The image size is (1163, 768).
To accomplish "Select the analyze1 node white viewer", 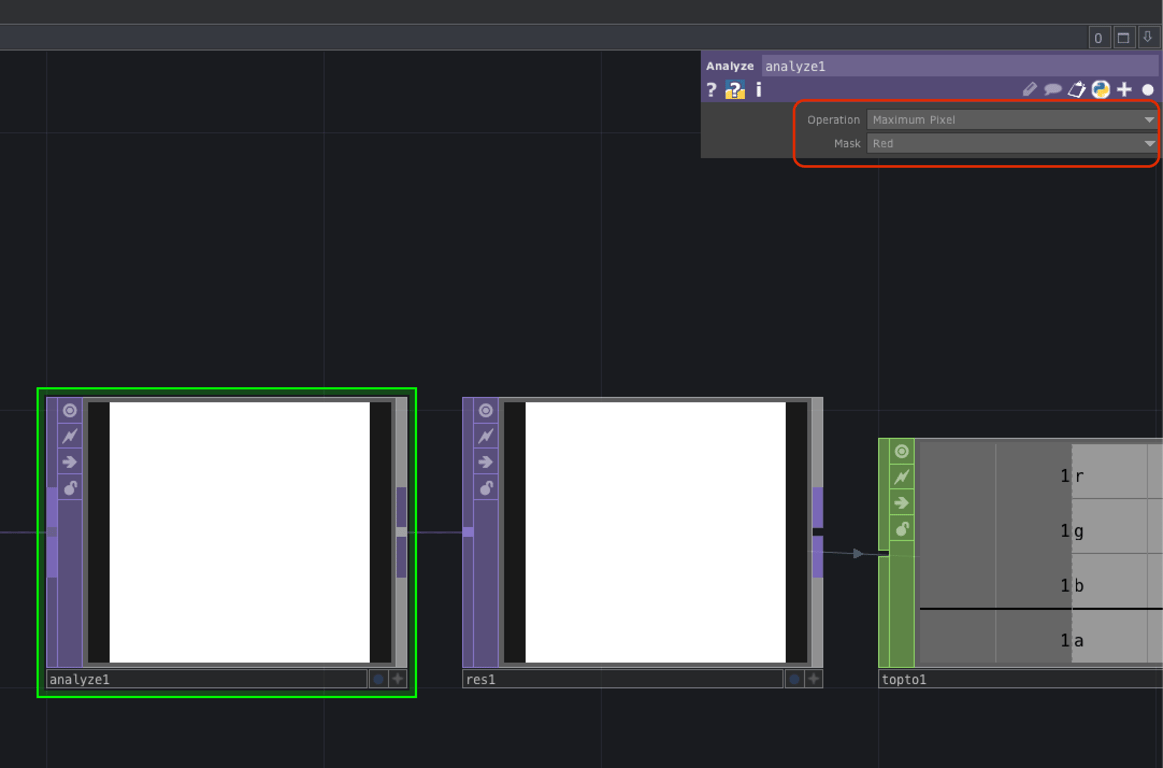I will click(x=240, y=532).
